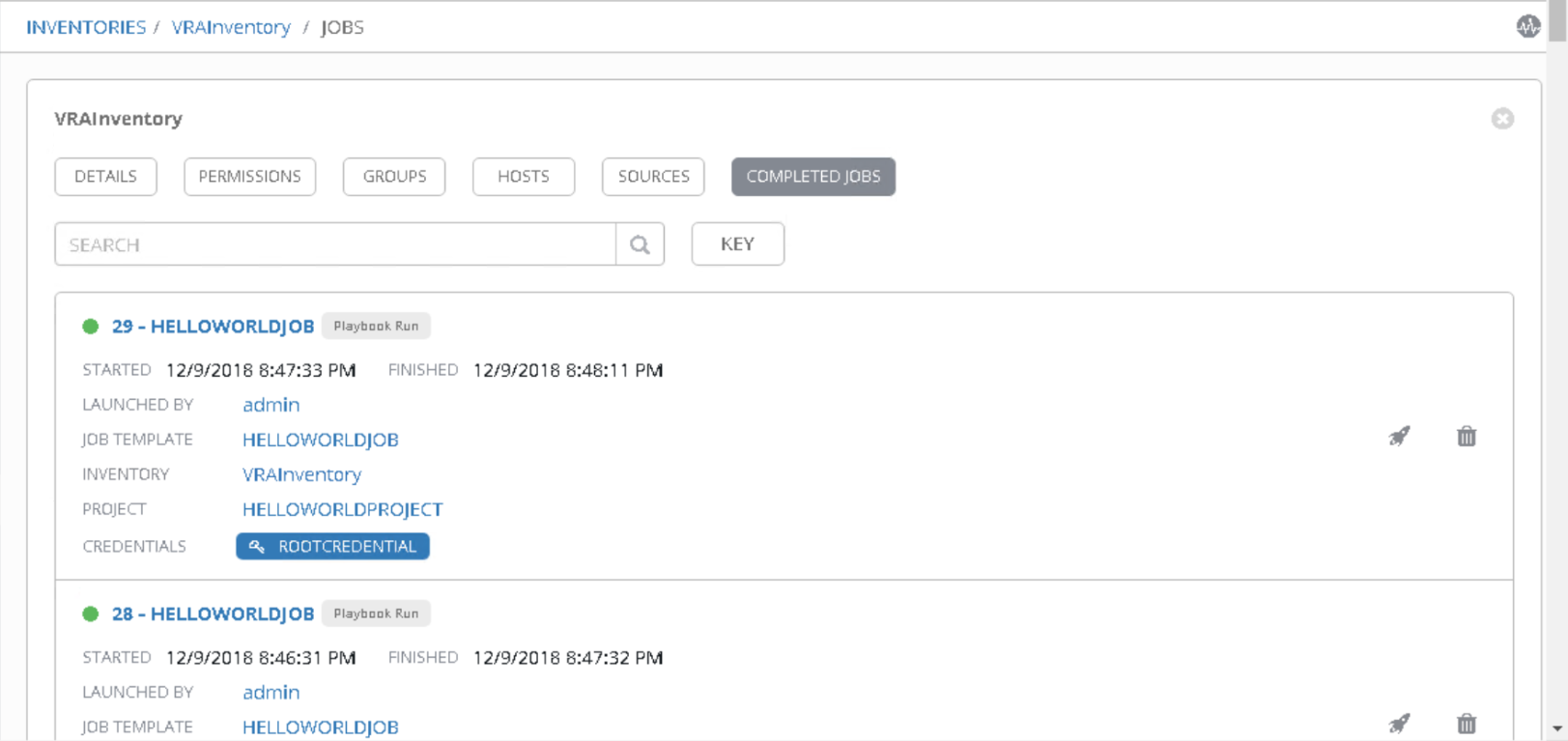This screenshot has height=741, width=1568.
Task: Switch to the Groups tab
Action: 394,177
